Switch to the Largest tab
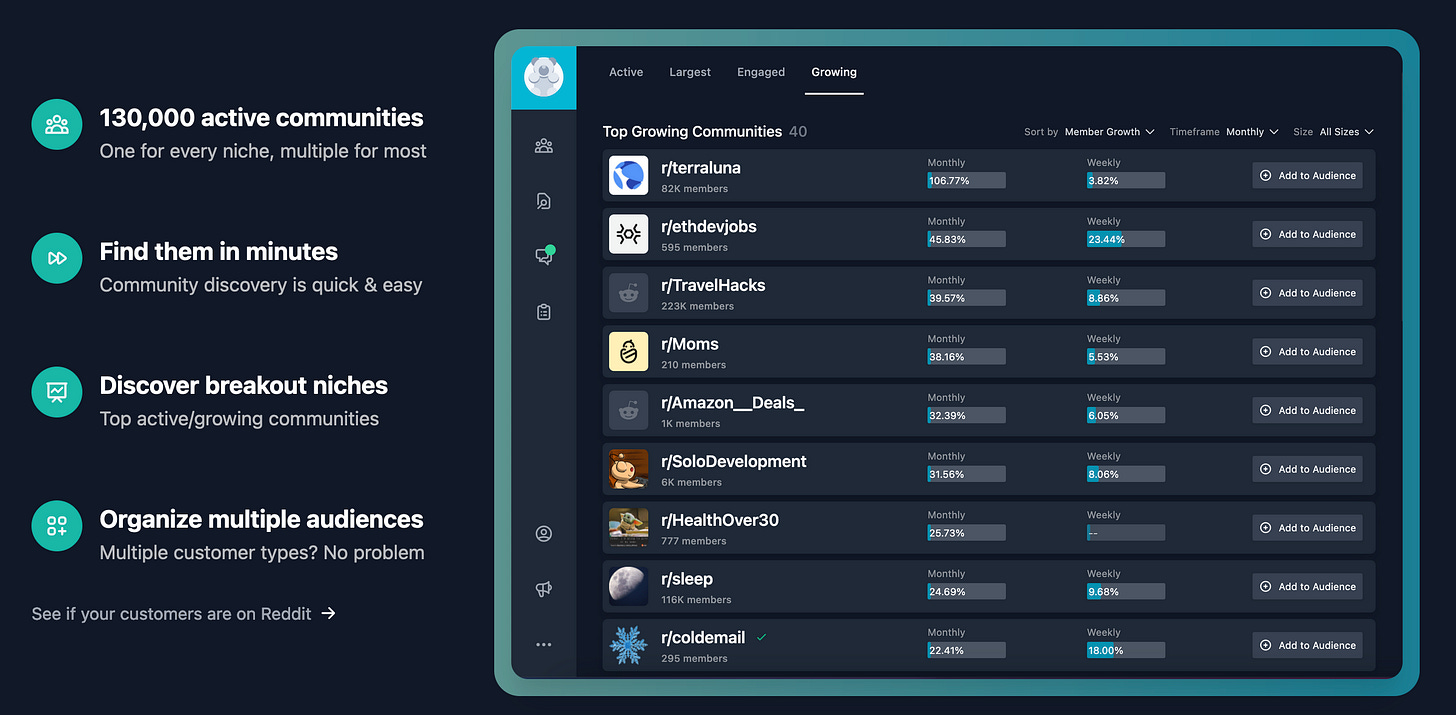 tap(690, 72)
